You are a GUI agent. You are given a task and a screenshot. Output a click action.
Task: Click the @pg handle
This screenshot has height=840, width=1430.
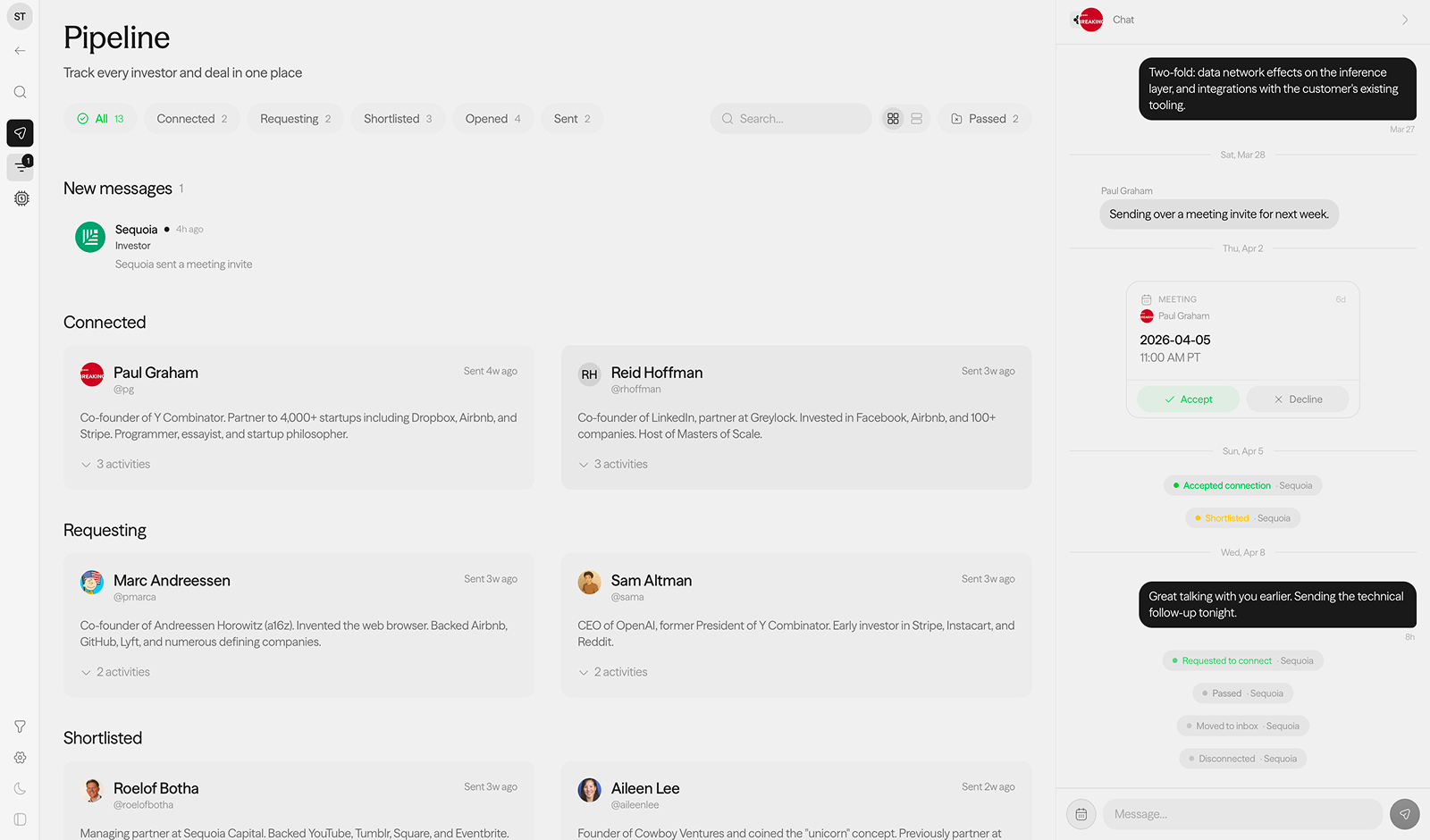tap(123, 390)
